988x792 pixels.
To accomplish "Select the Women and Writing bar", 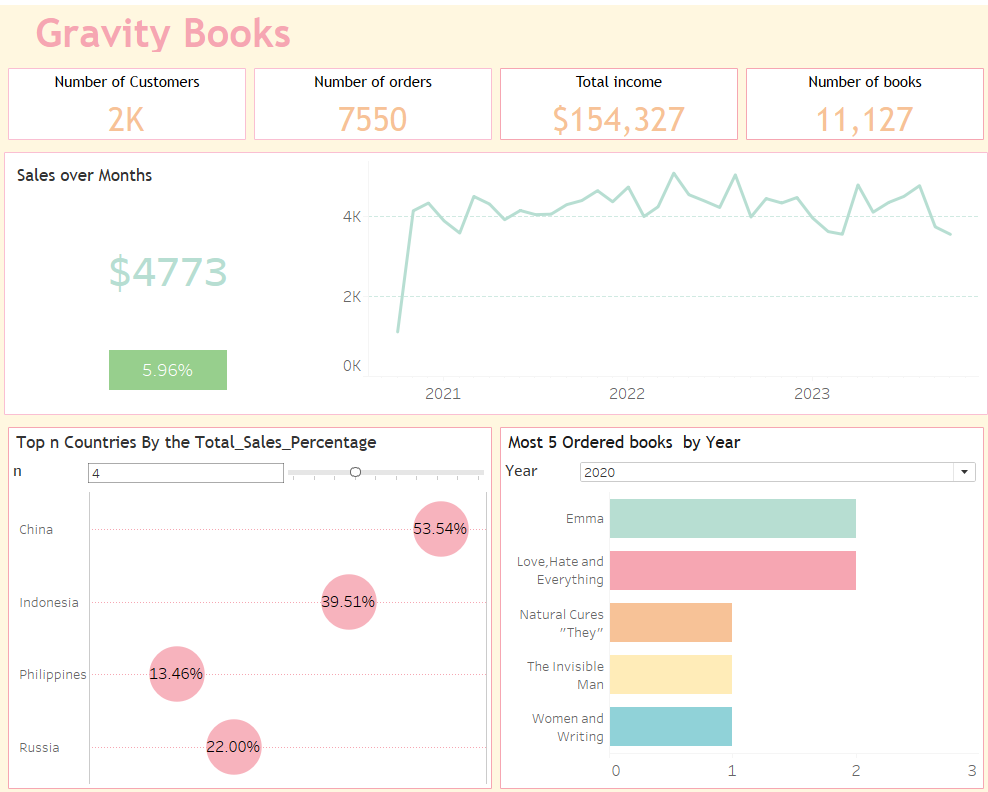I will click(671, 726).
